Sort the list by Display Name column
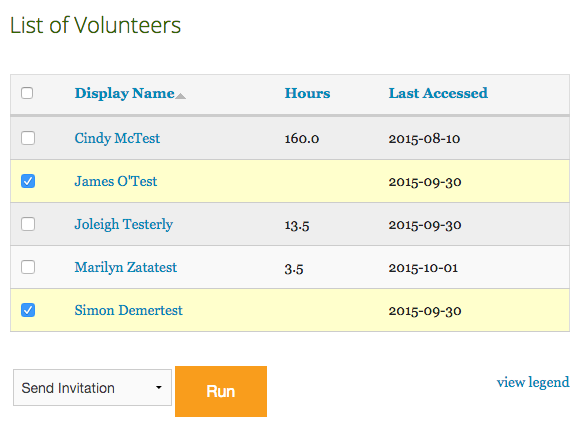579x423 pixels. [x=124, y=93]
